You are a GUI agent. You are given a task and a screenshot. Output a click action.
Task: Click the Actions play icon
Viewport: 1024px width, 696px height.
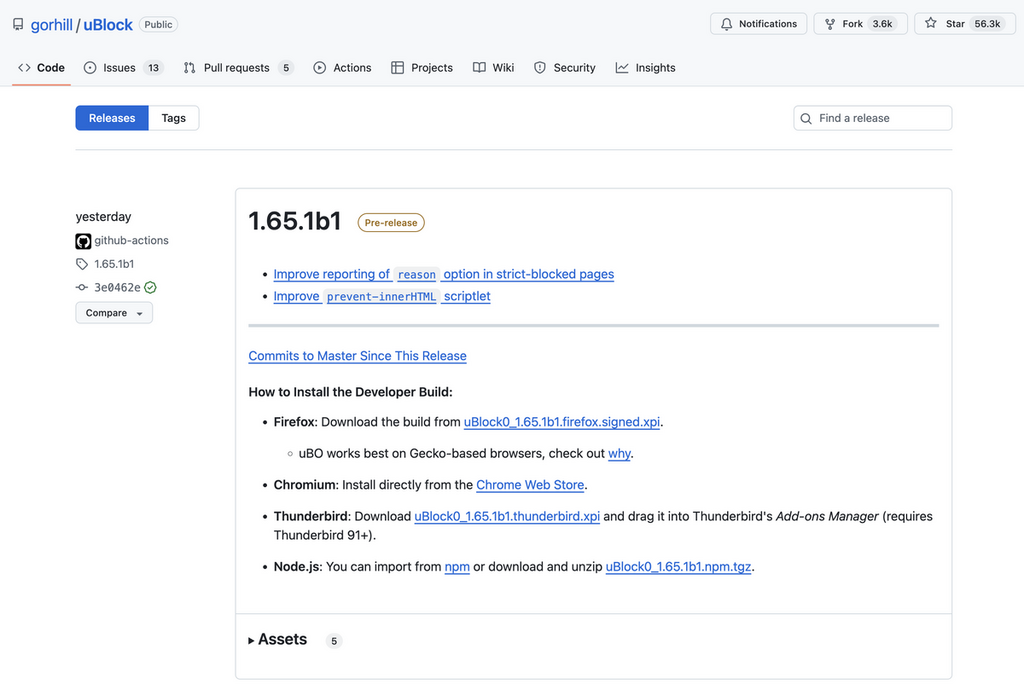coord(319,68)
